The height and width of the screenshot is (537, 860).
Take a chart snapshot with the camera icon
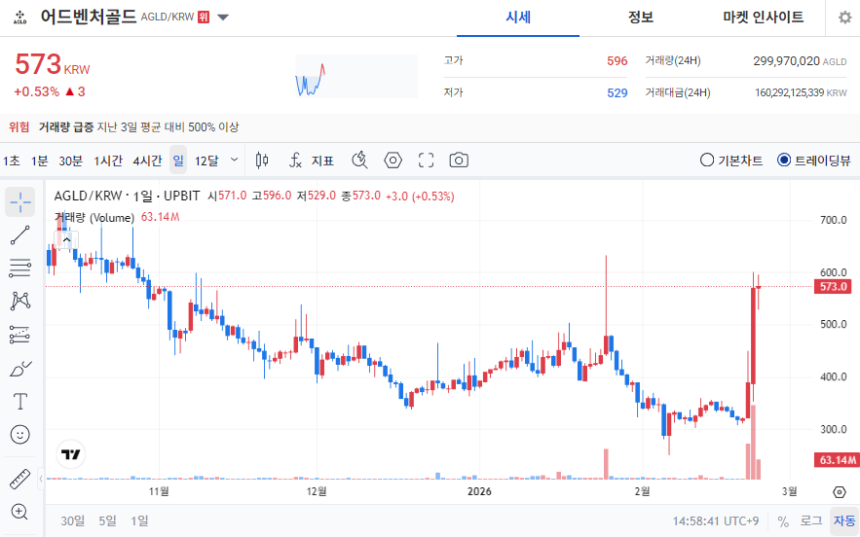point(459,160)
